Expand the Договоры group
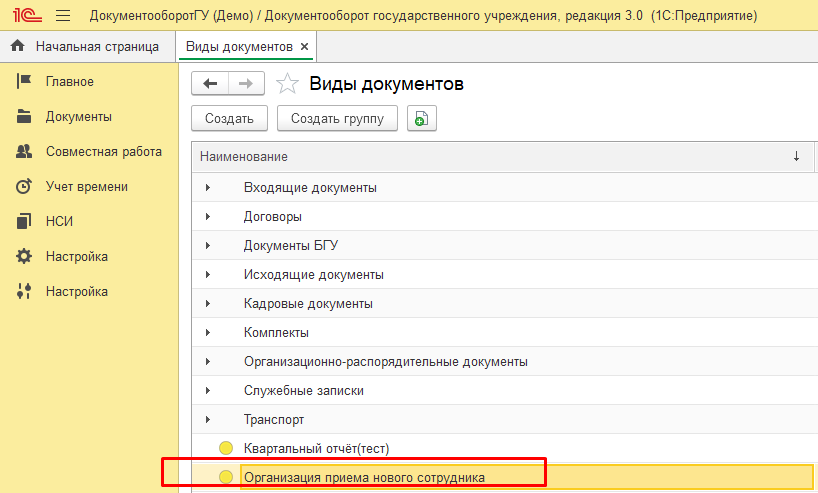 click(x=208, y=217)
